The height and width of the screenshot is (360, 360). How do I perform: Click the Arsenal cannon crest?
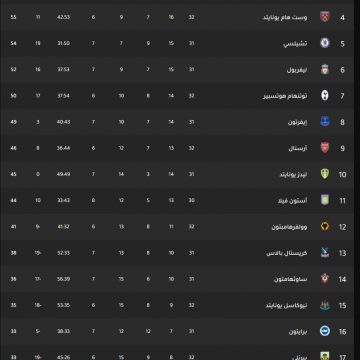(325, 148)
